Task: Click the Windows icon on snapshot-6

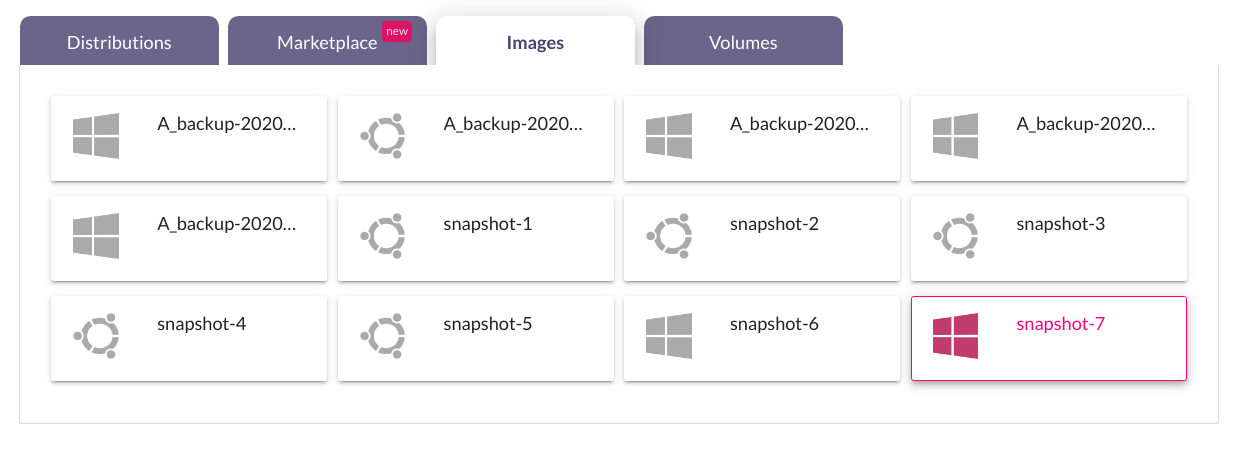Action: [669, 336]
